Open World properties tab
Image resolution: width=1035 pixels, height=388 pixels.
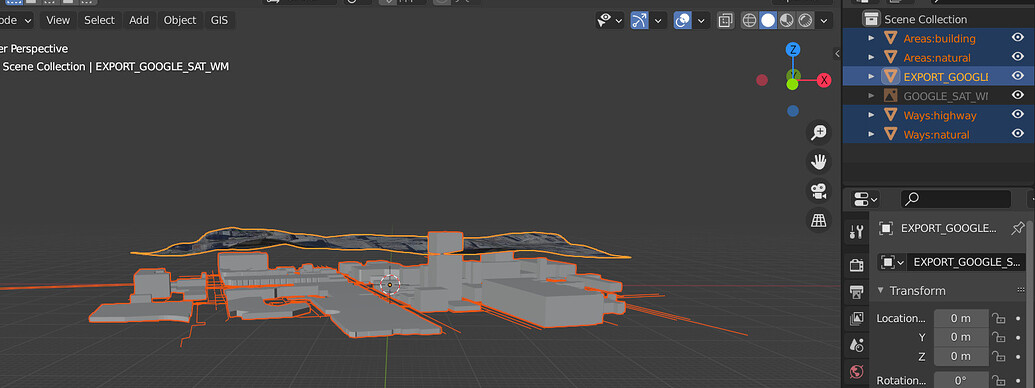(857, 372)
